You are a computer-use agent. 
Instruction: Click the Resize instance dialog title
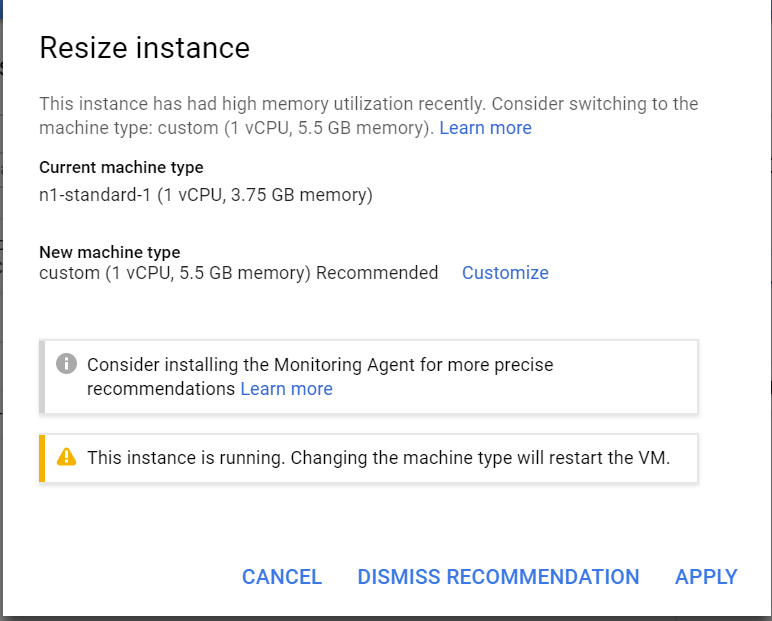click(144, 48)
